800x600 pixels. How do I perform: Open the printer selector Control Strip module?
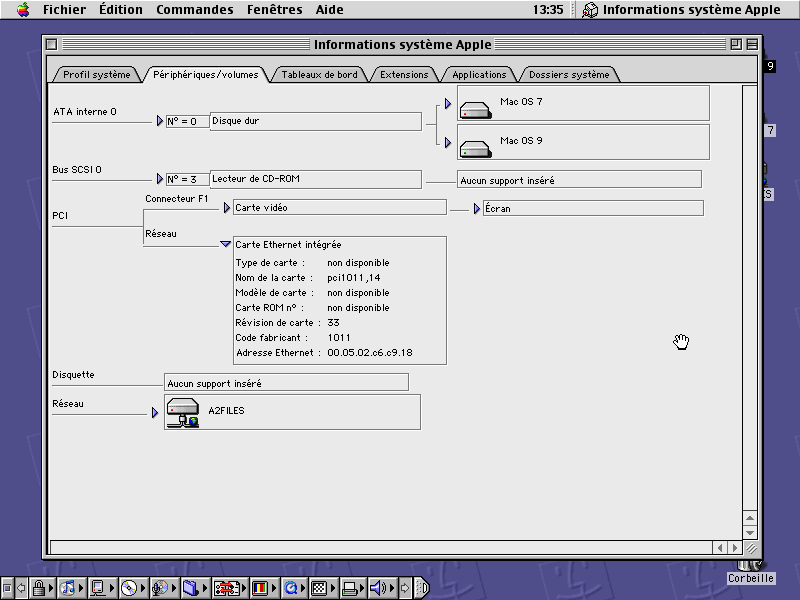pyautogui.click(x=353, y=588)
